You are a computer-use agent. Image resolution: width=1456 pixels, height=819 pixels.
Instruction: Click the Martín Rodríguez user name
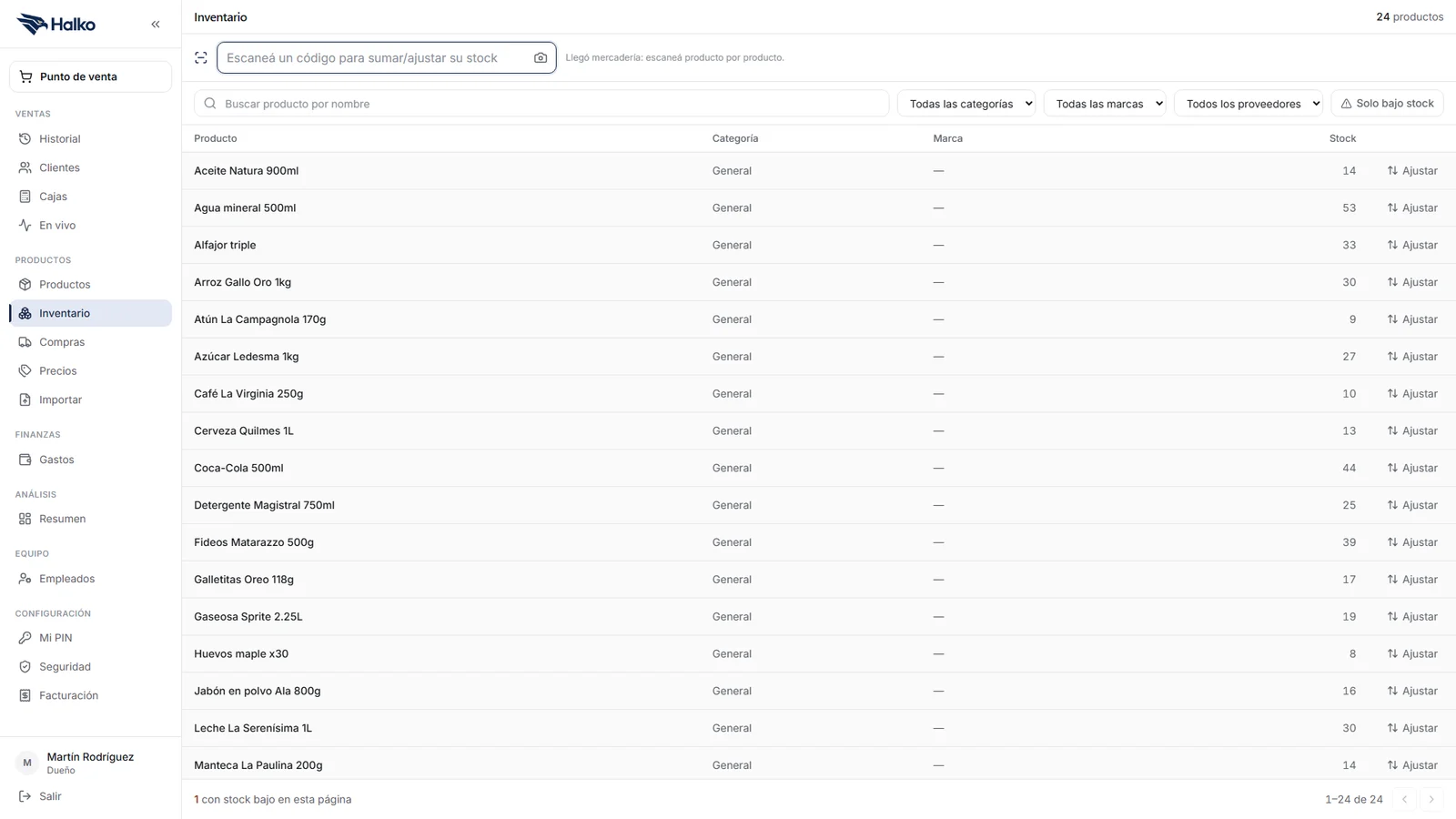[x=90, y=757]
